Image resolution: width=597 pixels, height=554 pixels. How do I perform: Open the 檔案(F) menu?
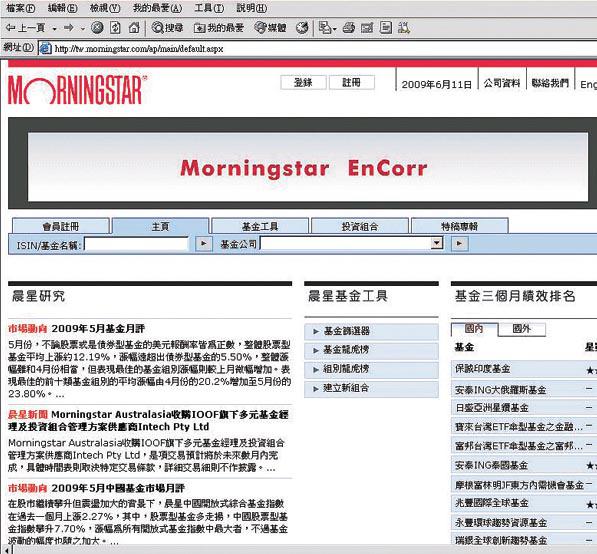click(21, 8)
